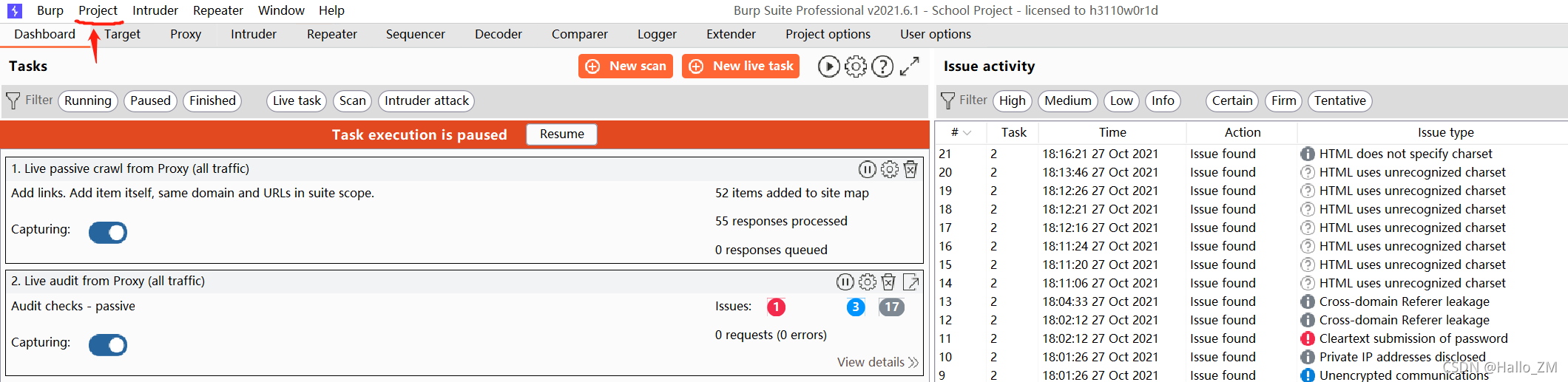Toggle Capturing switch for Live passive crawl
1568x382 pixels.
[108, 232]
